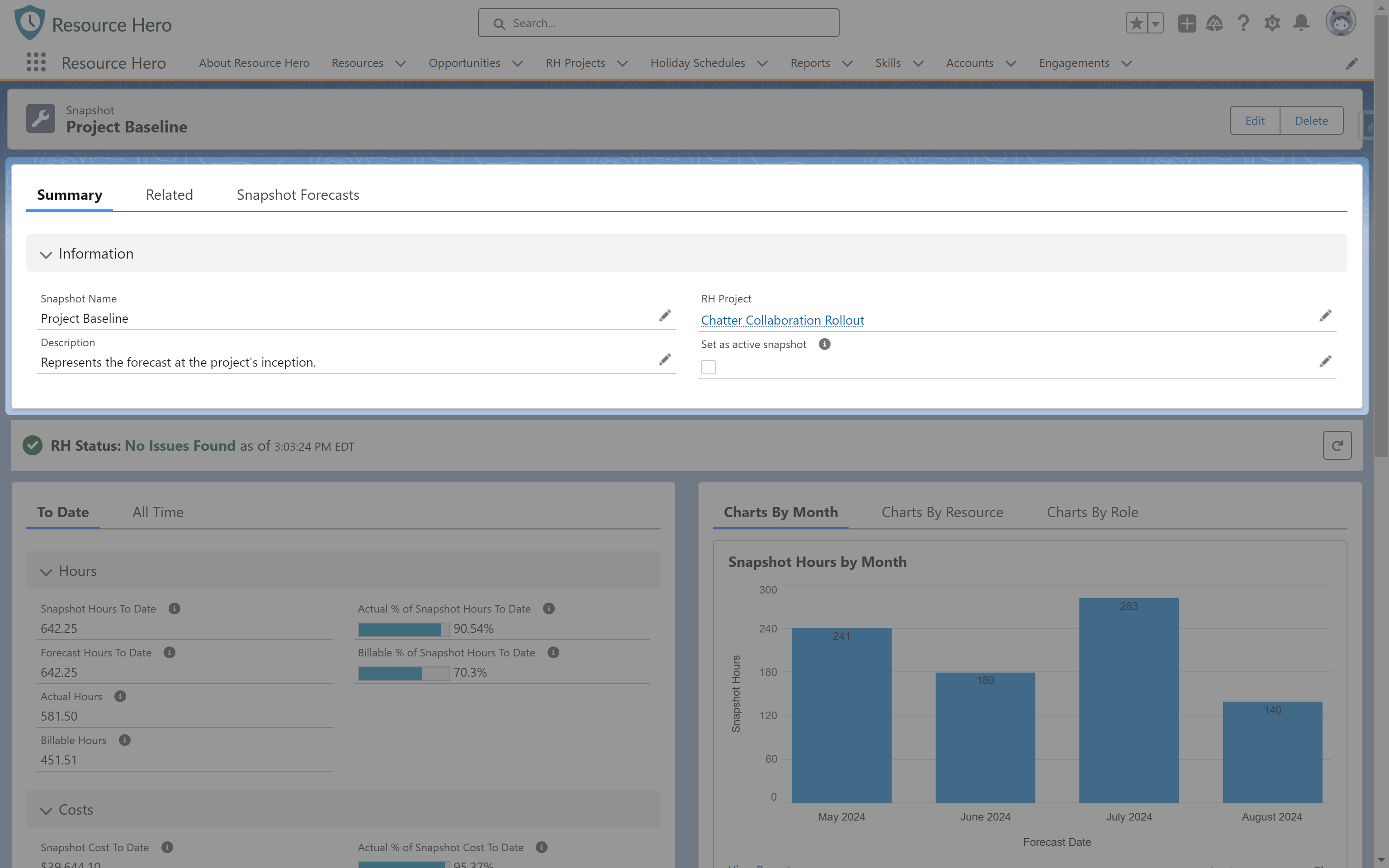
Task: Switch to the Related tab
Action: (169, 194)
